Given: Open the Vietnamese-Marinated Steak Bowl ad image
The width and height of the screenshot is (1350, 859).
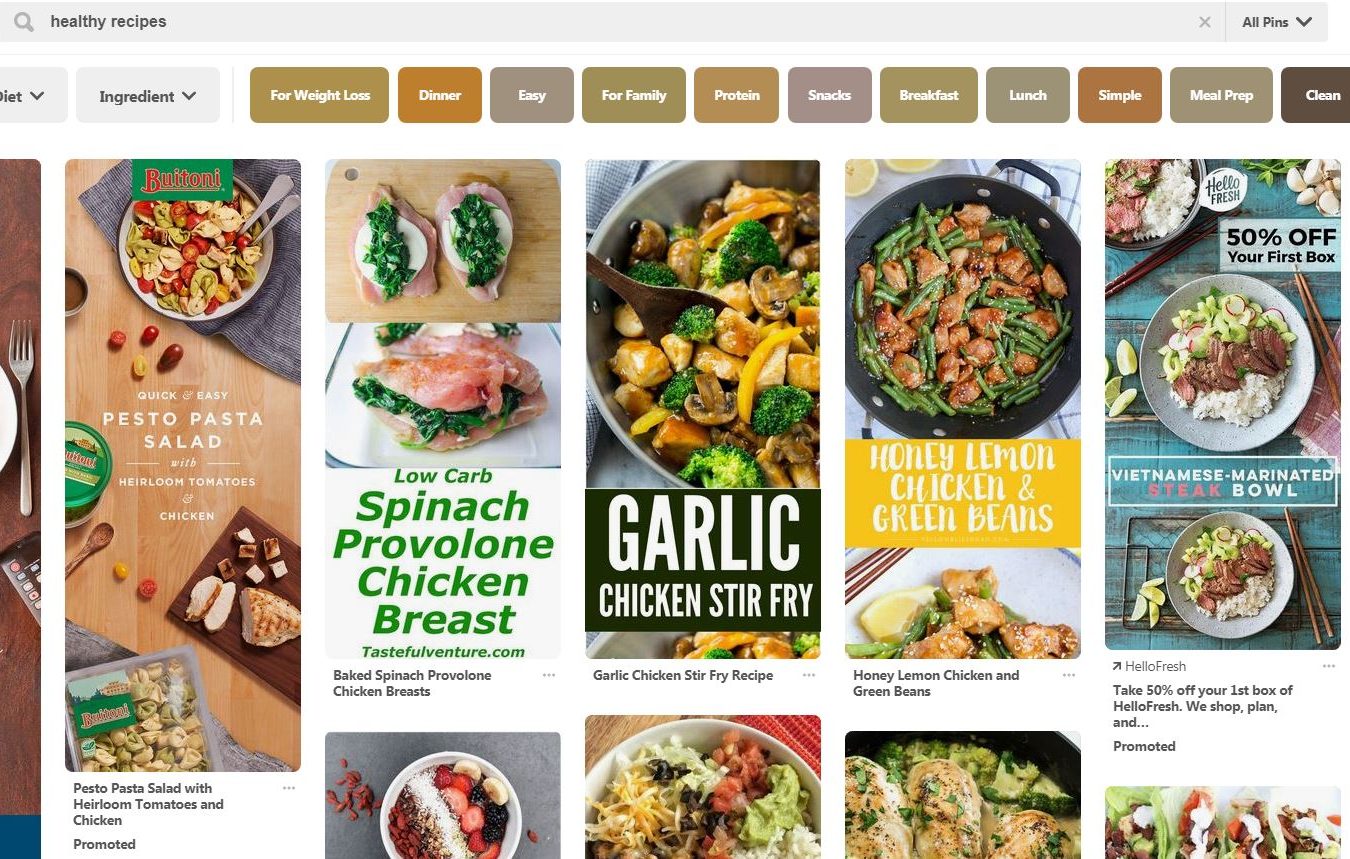Looking at the screenshot, I should [1223, 404].
